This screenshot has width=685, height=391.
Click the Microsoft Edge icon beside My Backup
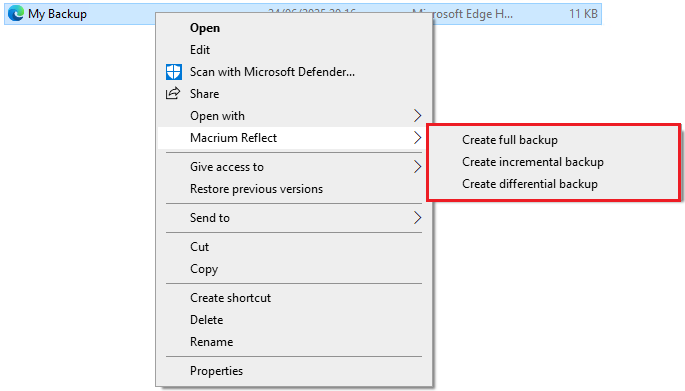coord(16,14)
